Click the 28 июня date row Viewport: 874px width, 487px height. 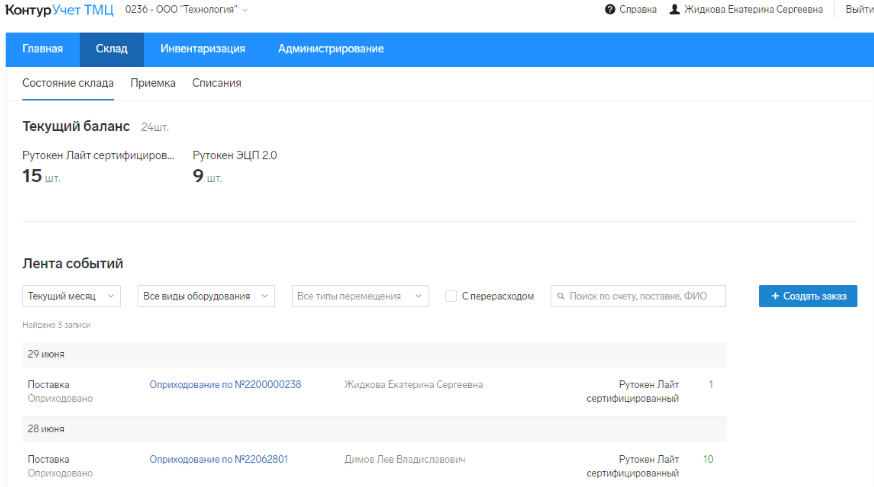[375, 429]
